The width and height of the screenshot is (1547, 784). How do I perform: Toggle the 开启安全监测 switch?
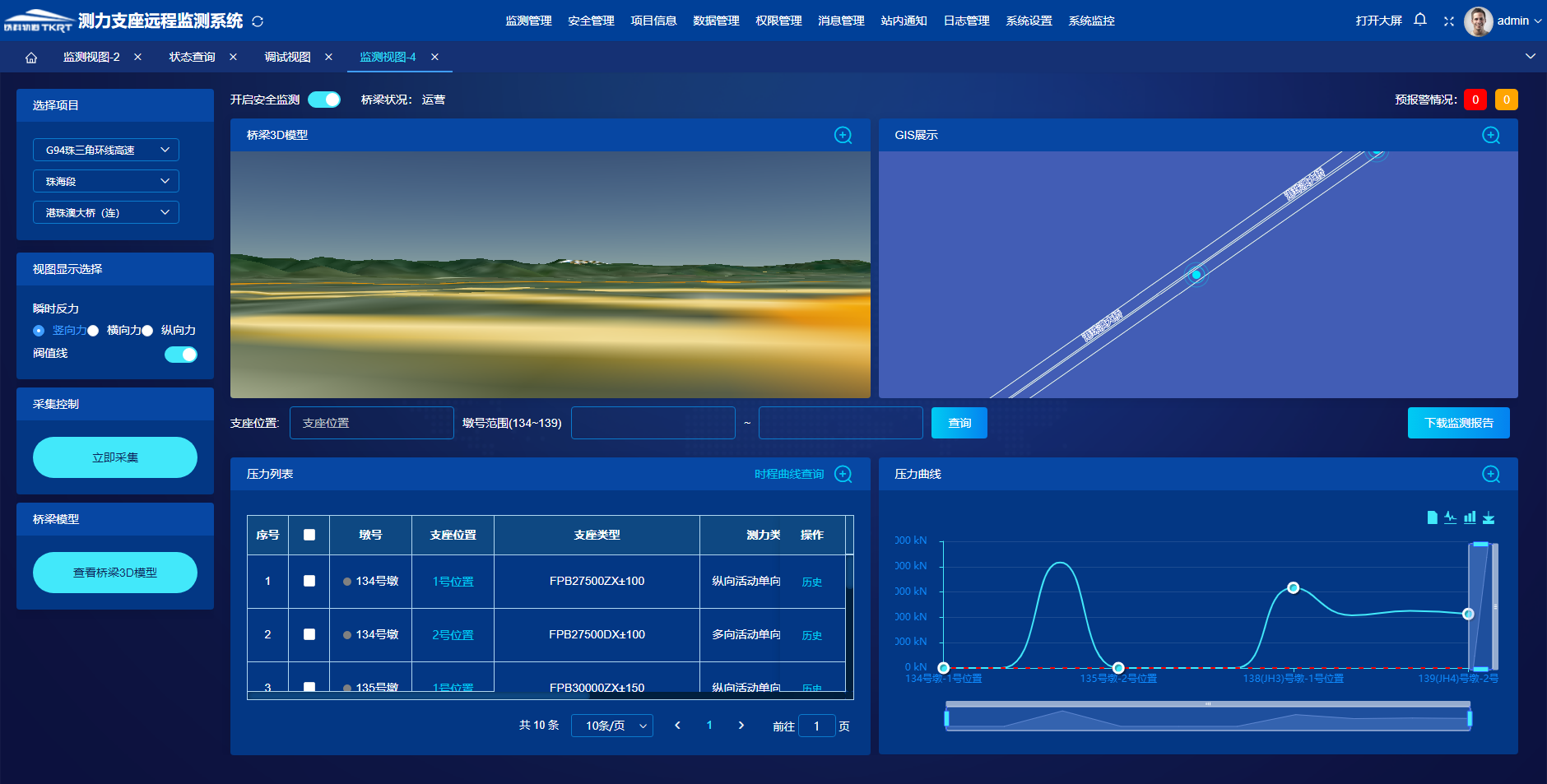tap(324, 100)
